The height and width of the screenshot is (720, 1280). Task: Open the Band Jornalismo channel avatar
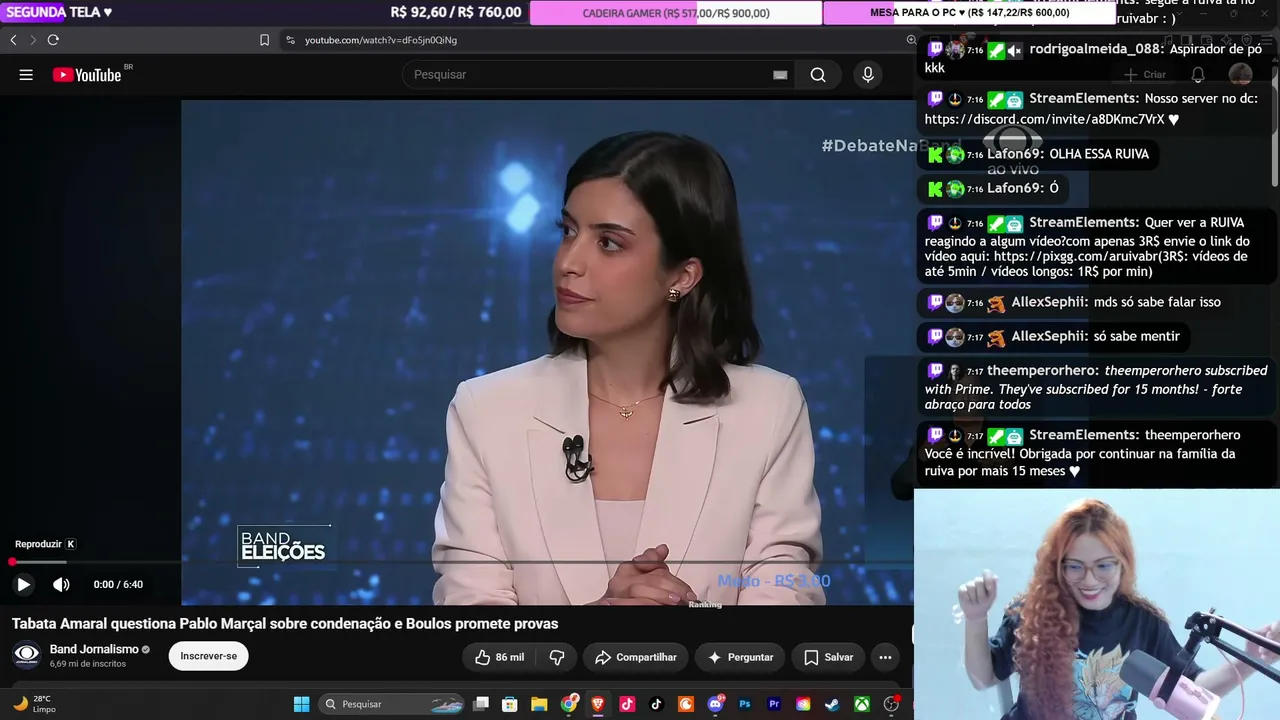point(26,655)
